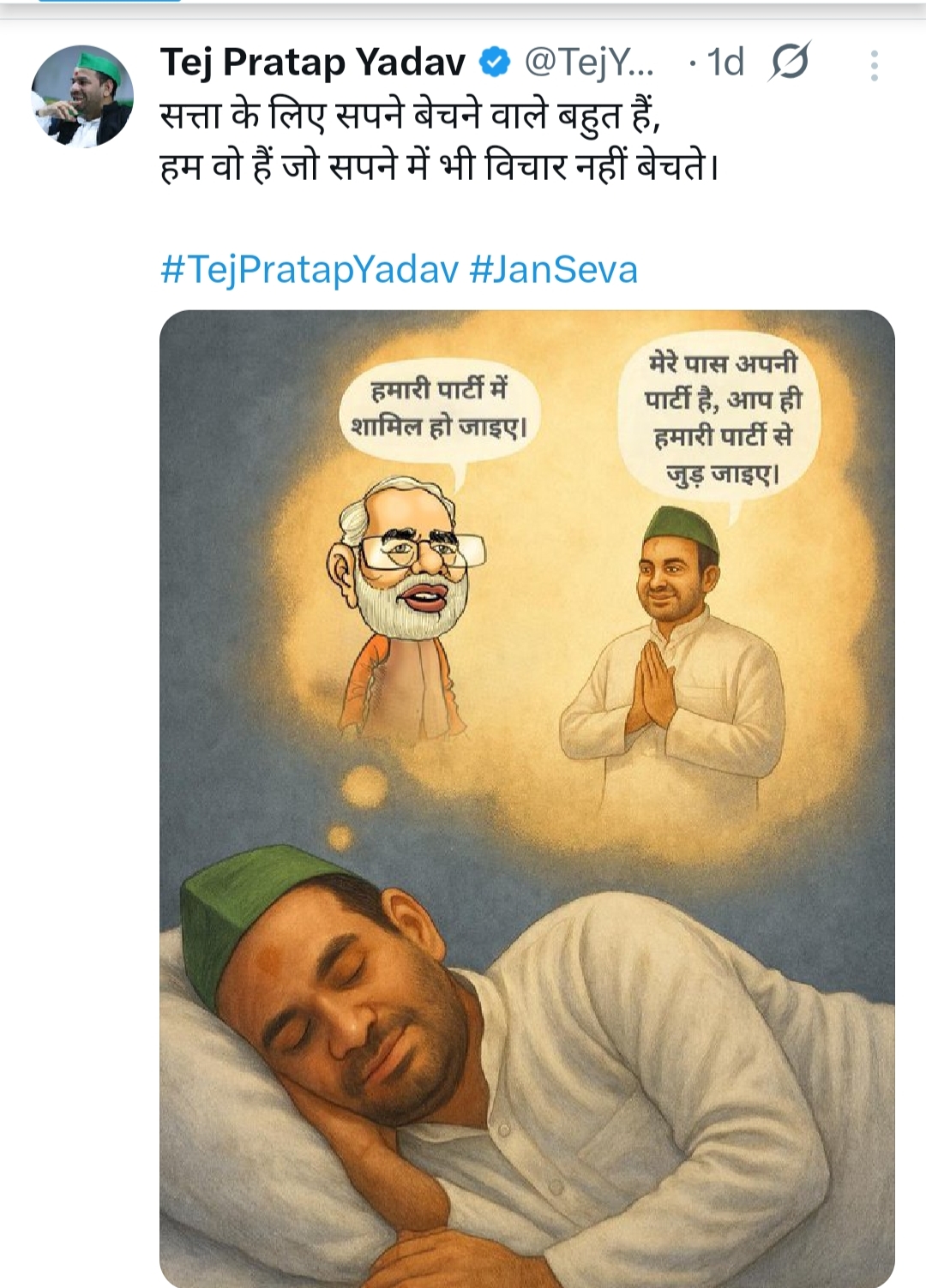Open the #JanSeva hashtag
926x1288 pixels.
pos(554,269)
